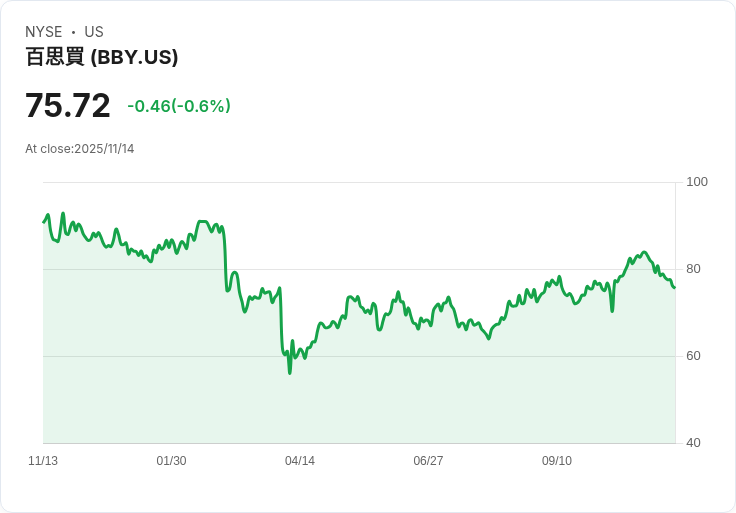The height and width of the screenshot is (513, 736).
Task: Click the 80 price axis label
Action: click(x=694, y=269)
